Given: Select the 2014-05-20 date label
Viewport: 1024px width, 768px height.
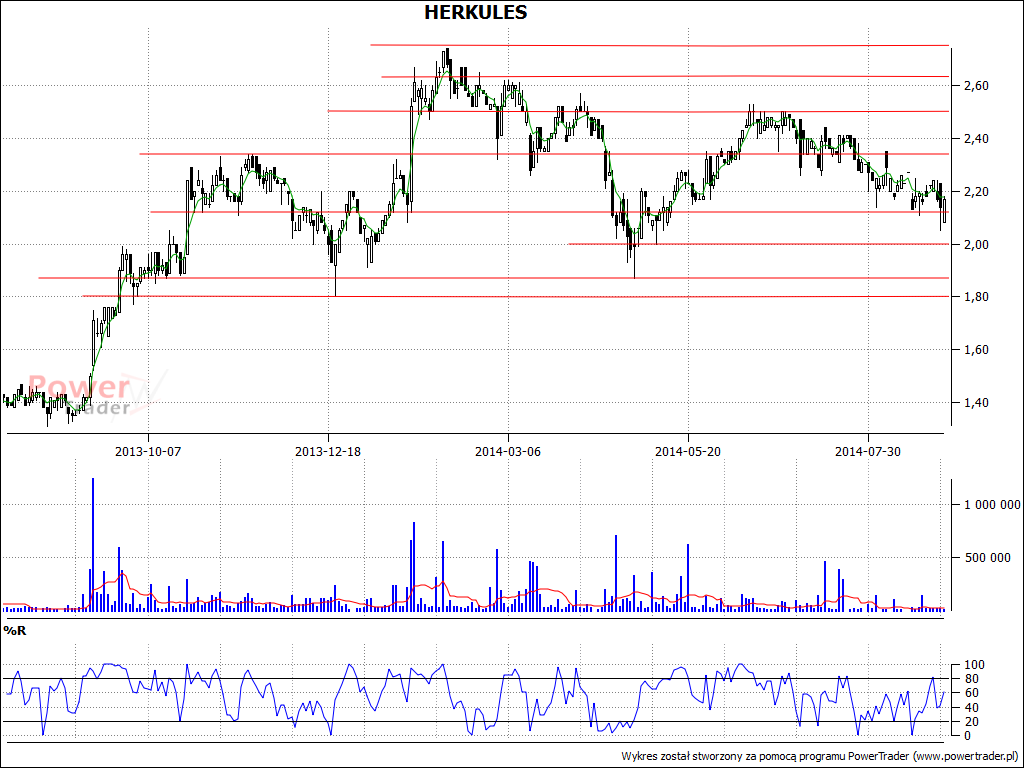Looking at the screenshot, I should tap(688, 451).
